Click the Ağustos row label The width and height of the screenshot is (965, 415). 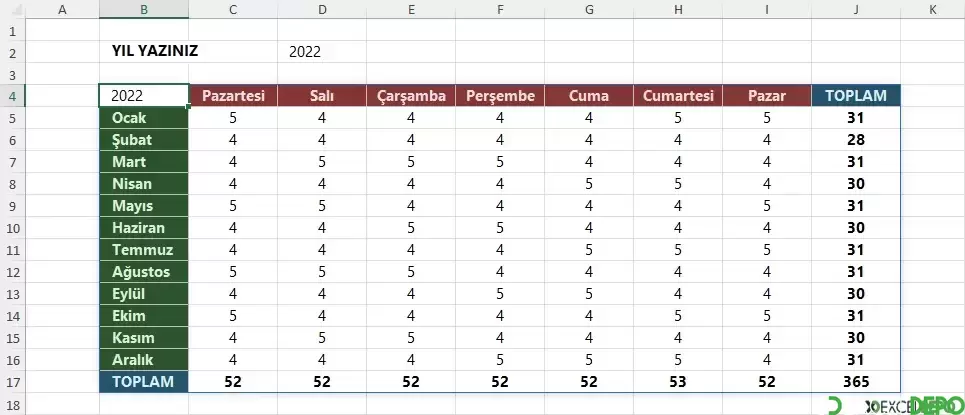(143, 272)
